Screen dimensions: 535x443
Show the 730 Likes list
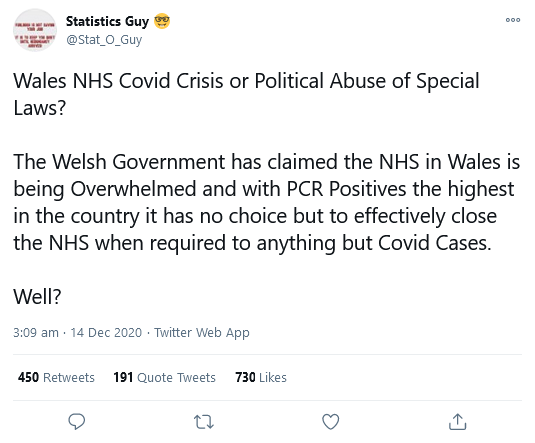click(261, 377)
